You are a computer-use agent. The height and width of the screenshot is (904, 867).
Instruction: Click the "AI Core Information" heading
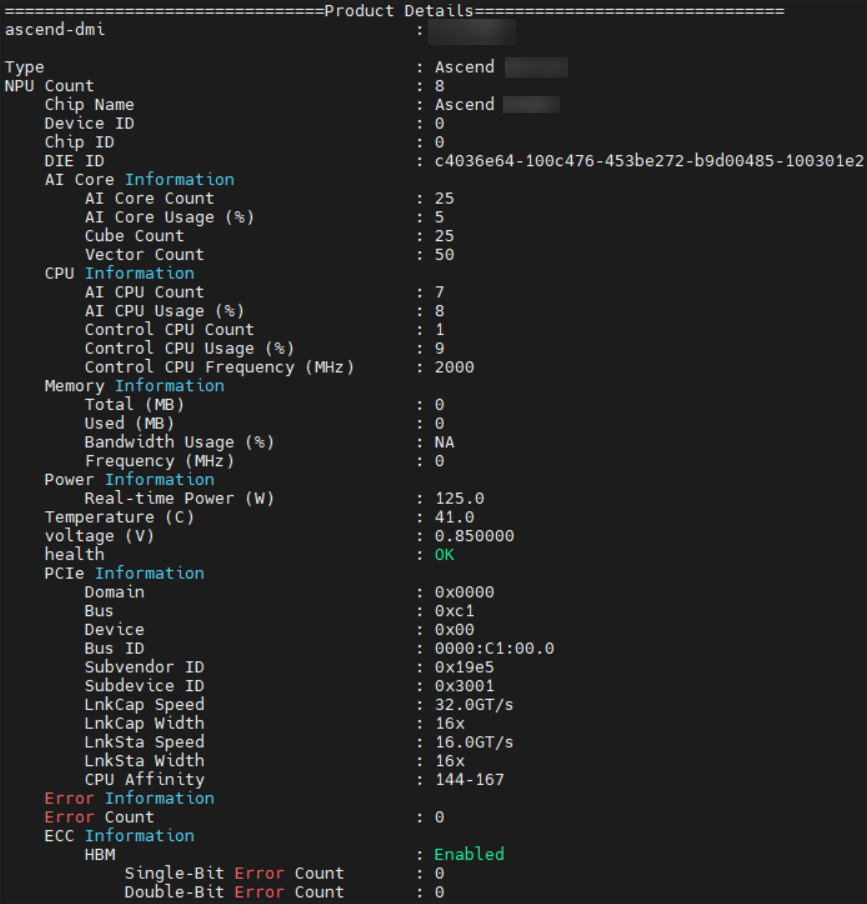[x=140, y=179]
